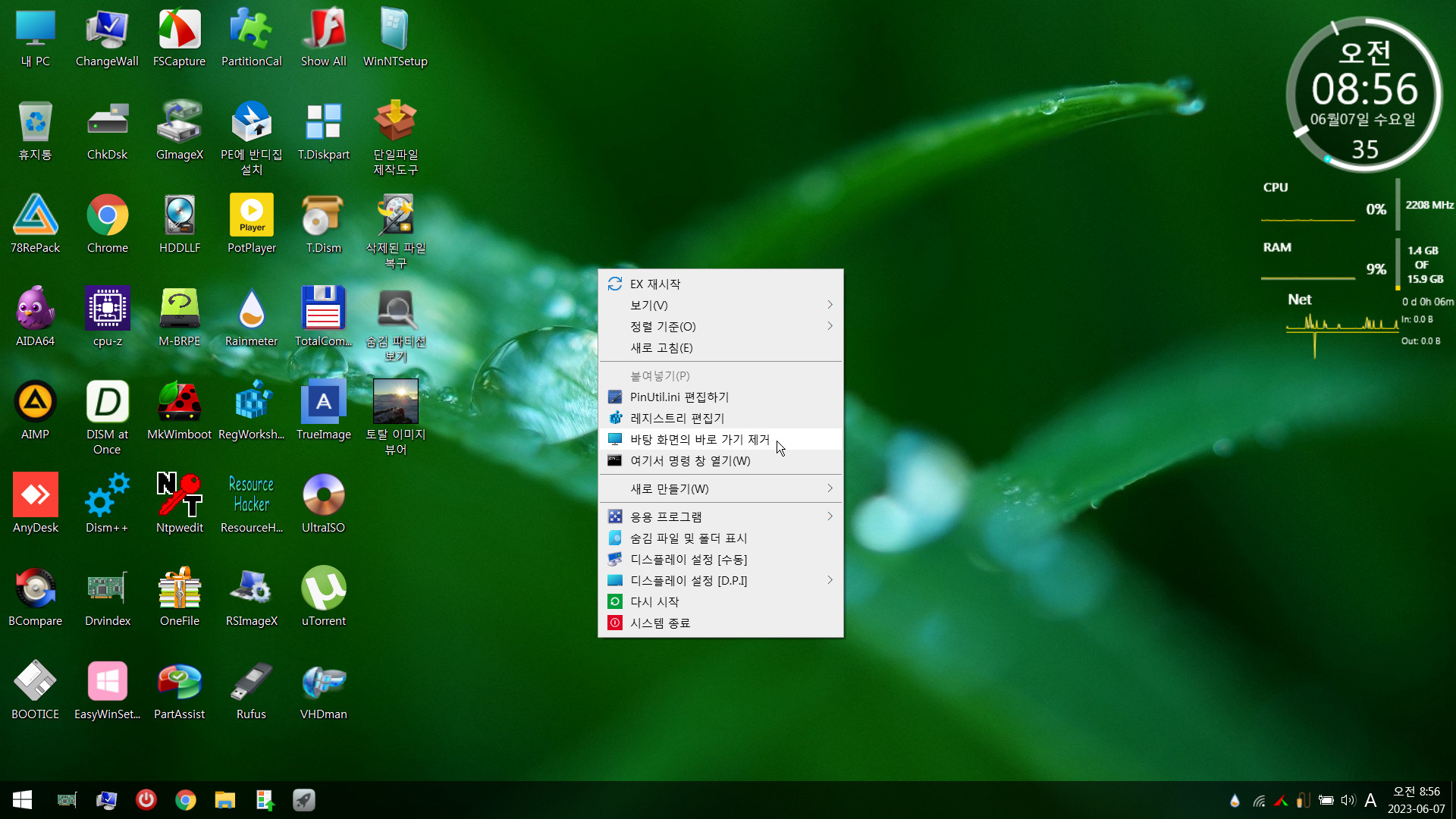1456x819 pixels.
Task: Launch ChangeWall from the desktop
Action: (x=107, y=38)
